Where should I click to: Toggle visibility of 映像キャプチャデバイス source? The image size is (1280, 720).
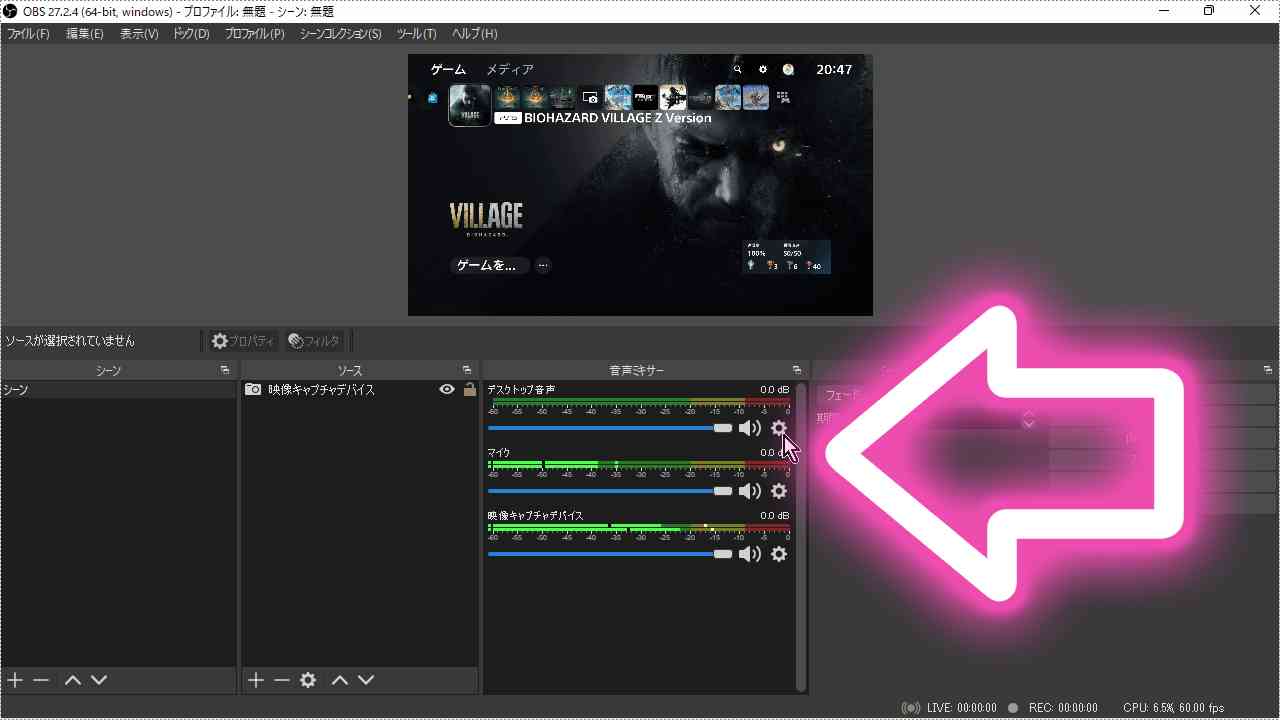pos(447,390)
